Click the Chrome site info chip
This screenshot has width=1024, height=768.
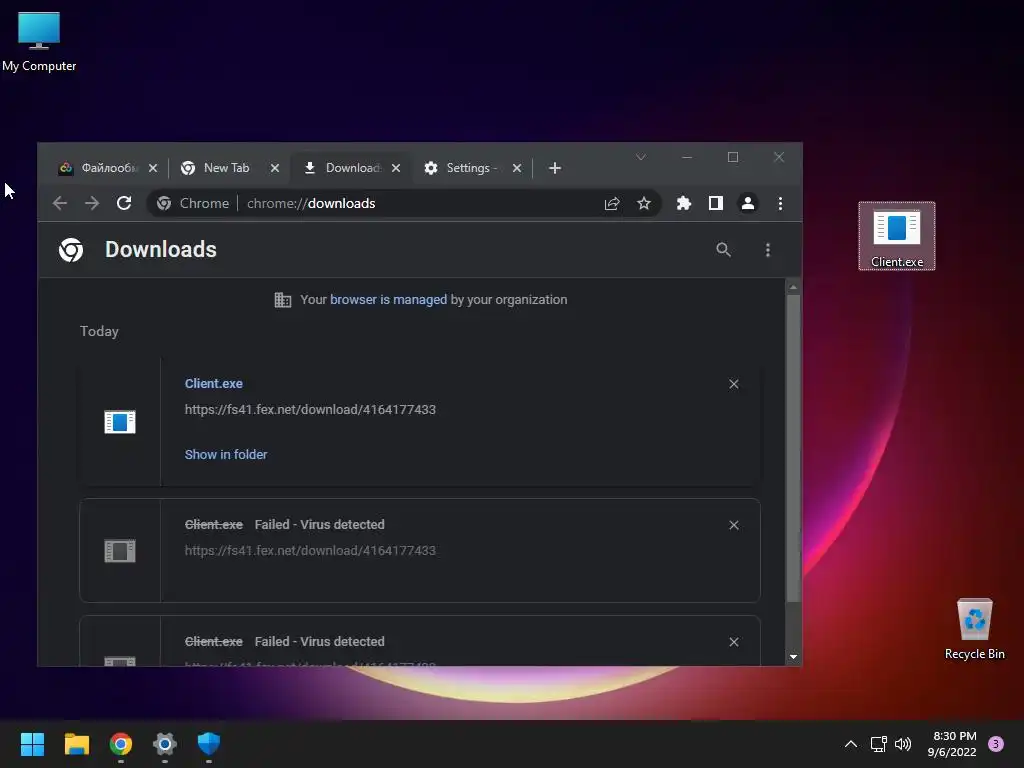(x=193, y=203)
